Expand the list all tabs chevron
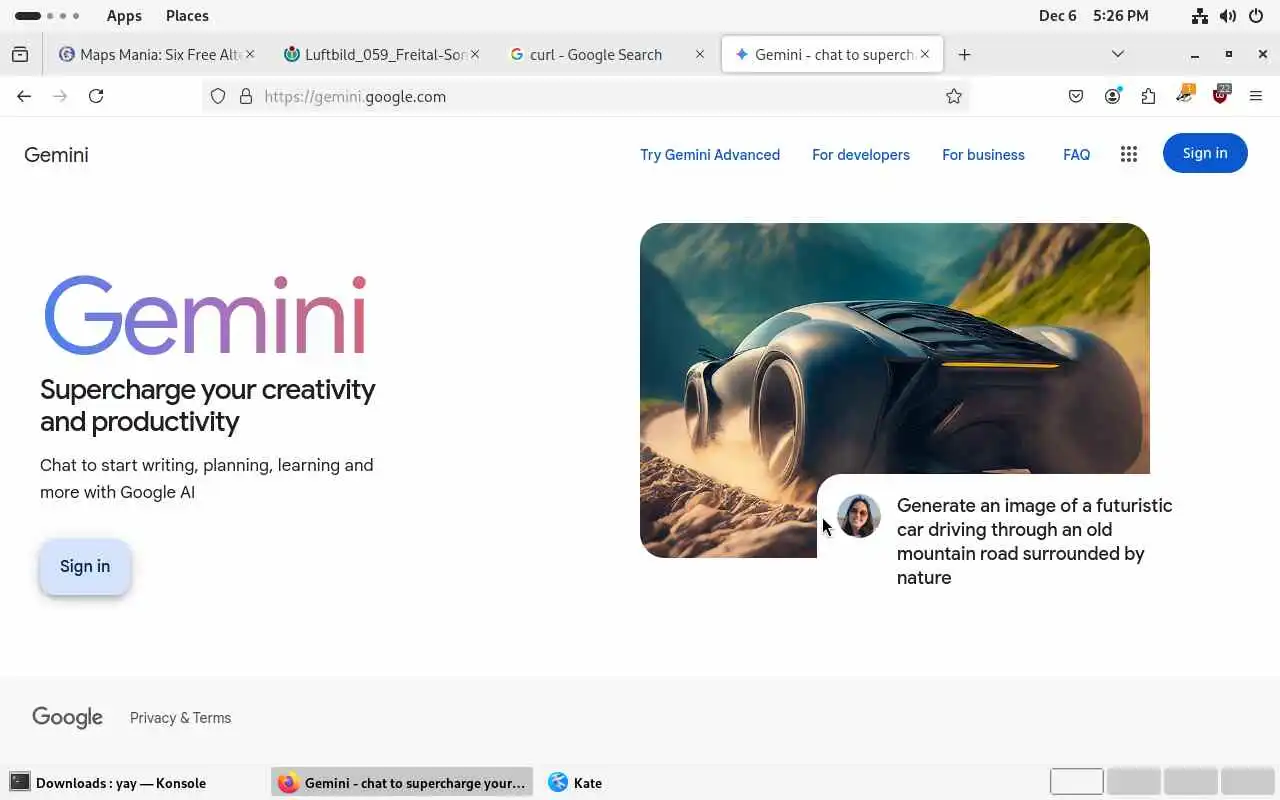The image size is (1280, 800). [x=1118, y=54]
